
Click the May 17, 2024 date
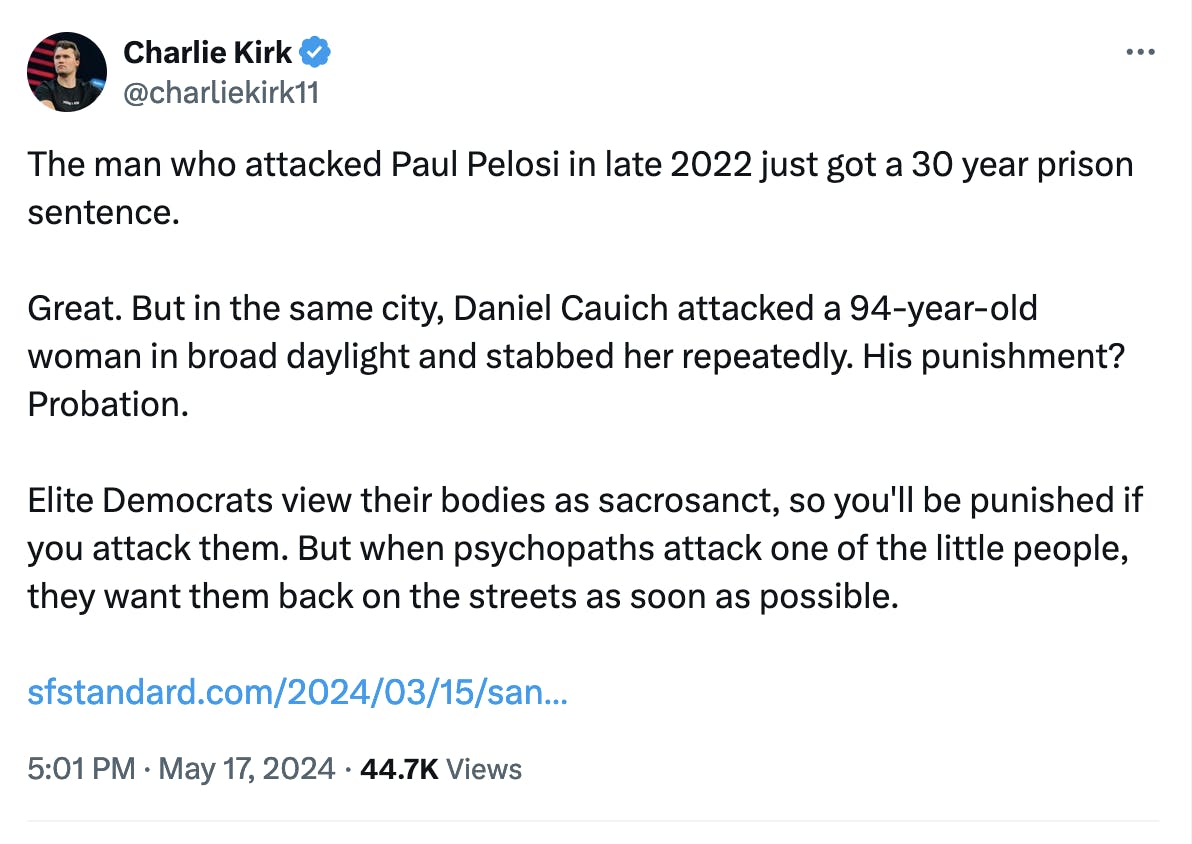(x=246, y=769)
